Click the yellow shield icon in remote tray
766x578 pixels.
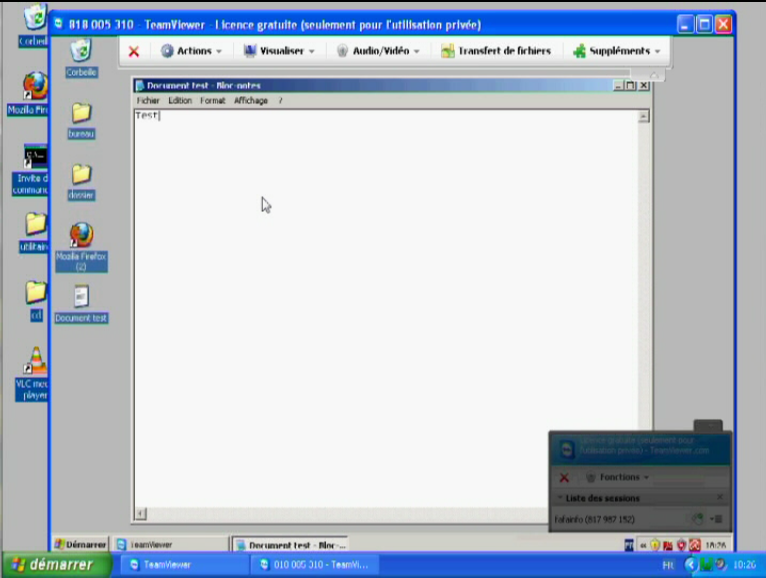click(655, 545)
